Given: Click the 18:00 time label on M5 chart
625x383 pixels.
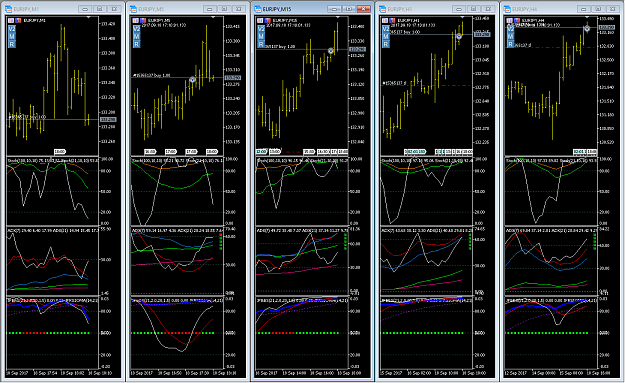Looking at the screenshot, I should [x=212, y=151].
